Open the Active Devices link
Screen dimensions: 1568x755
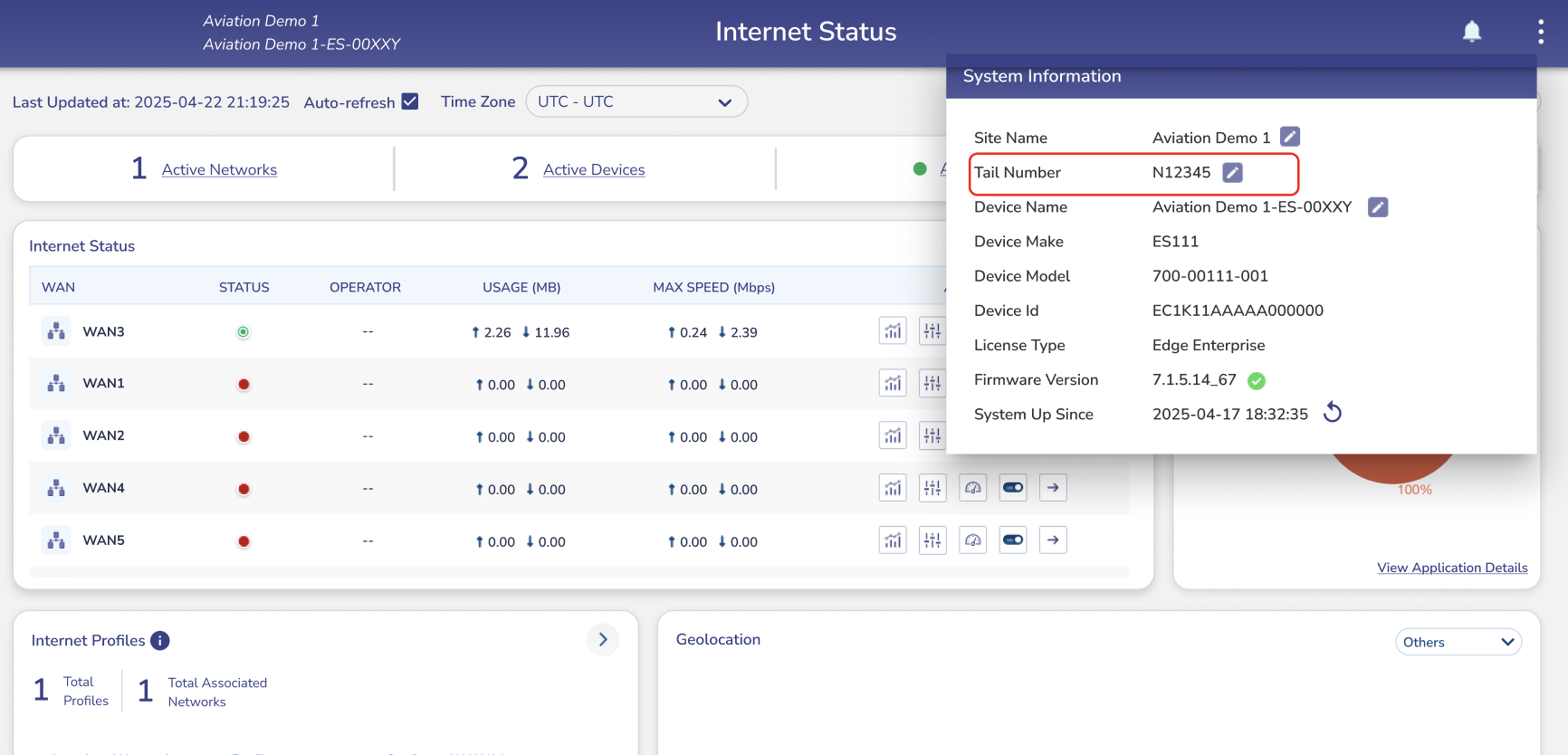point(594,169)
